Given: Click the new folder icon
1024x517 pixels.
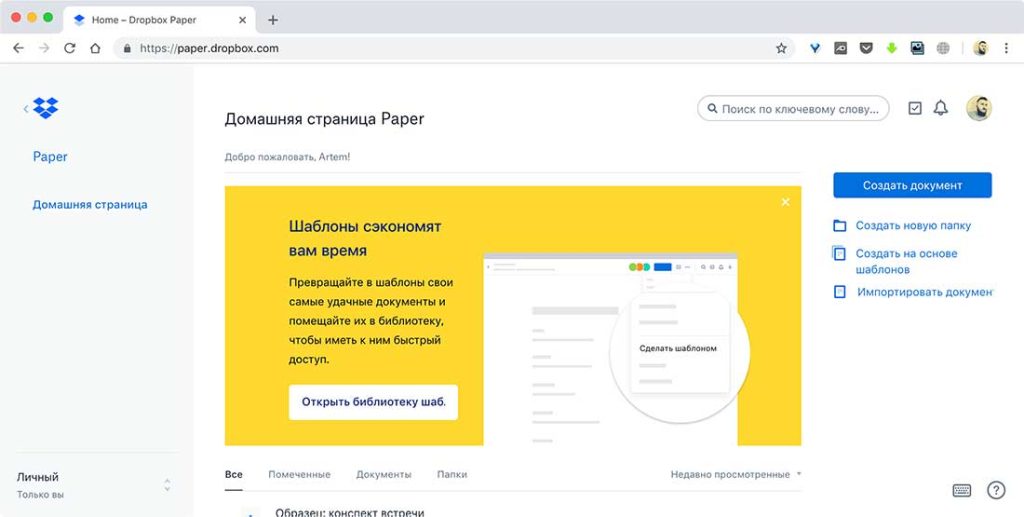Looking at the screenshot, I should point(840,226).
